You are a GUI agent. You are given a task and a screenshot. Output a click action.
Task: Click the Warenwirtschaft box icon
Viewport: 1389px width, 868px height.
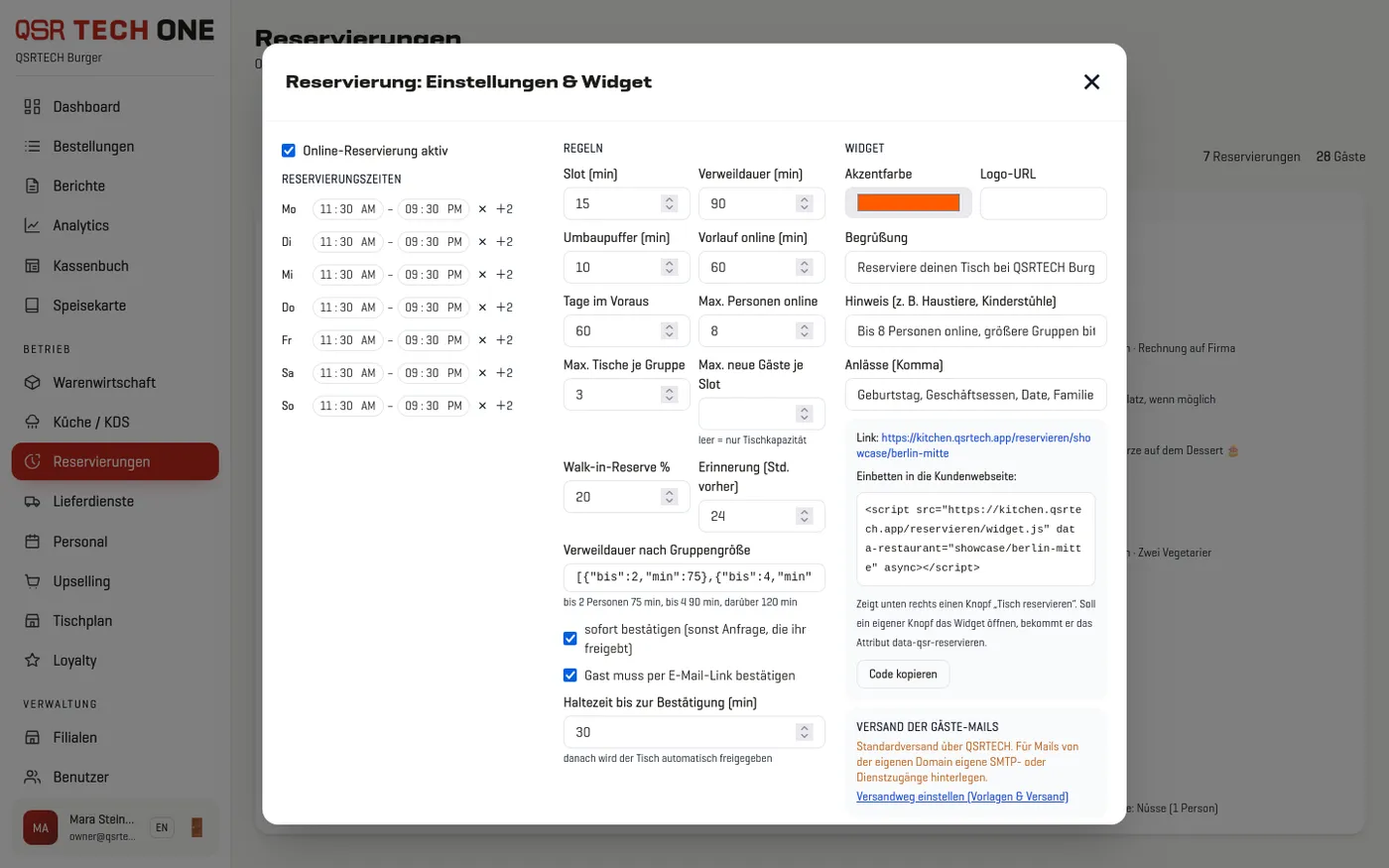(x=33, y=383)
